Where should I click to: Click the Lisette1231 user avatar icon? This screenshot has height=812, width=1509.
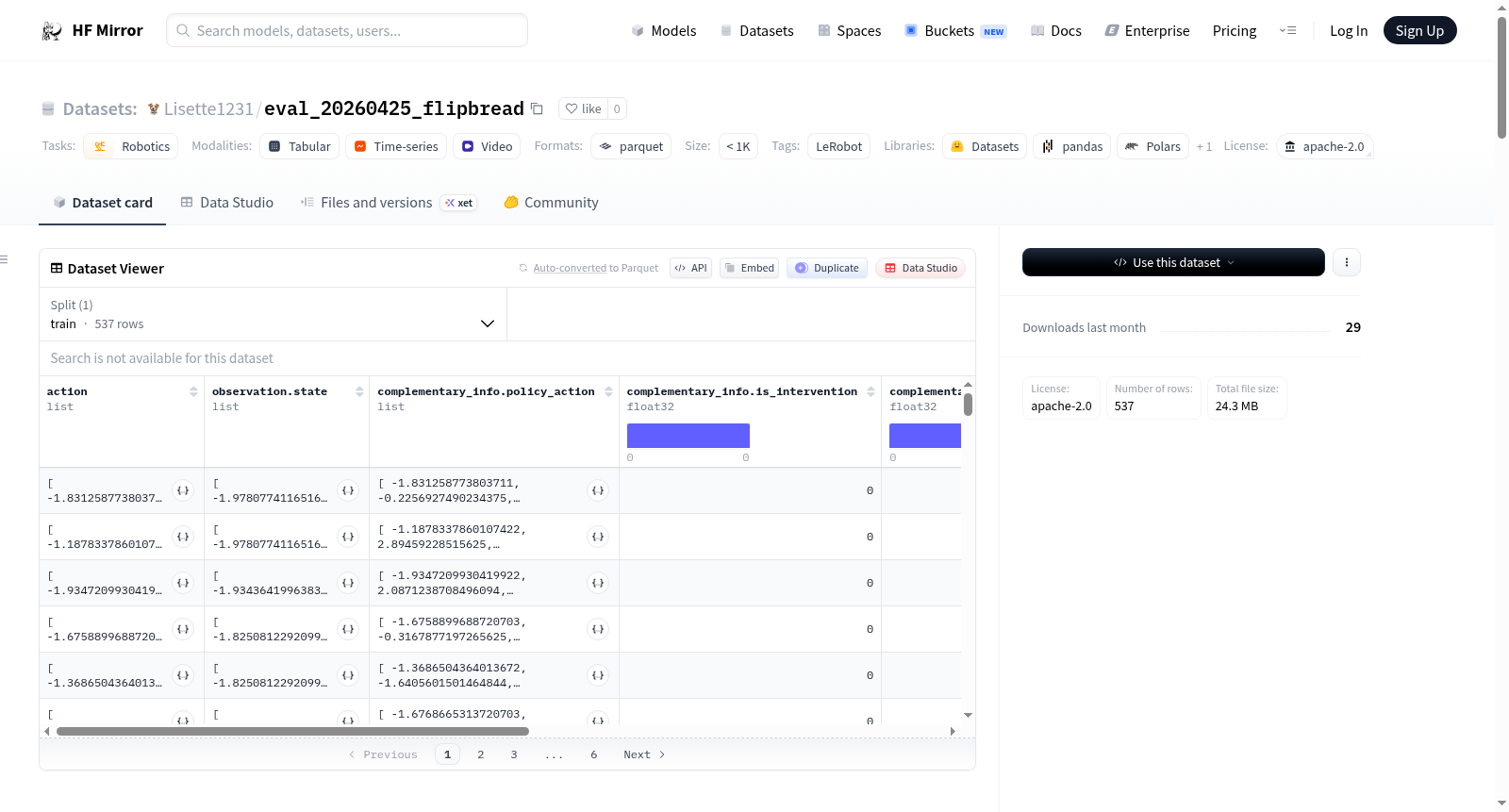tap(154, 108)
